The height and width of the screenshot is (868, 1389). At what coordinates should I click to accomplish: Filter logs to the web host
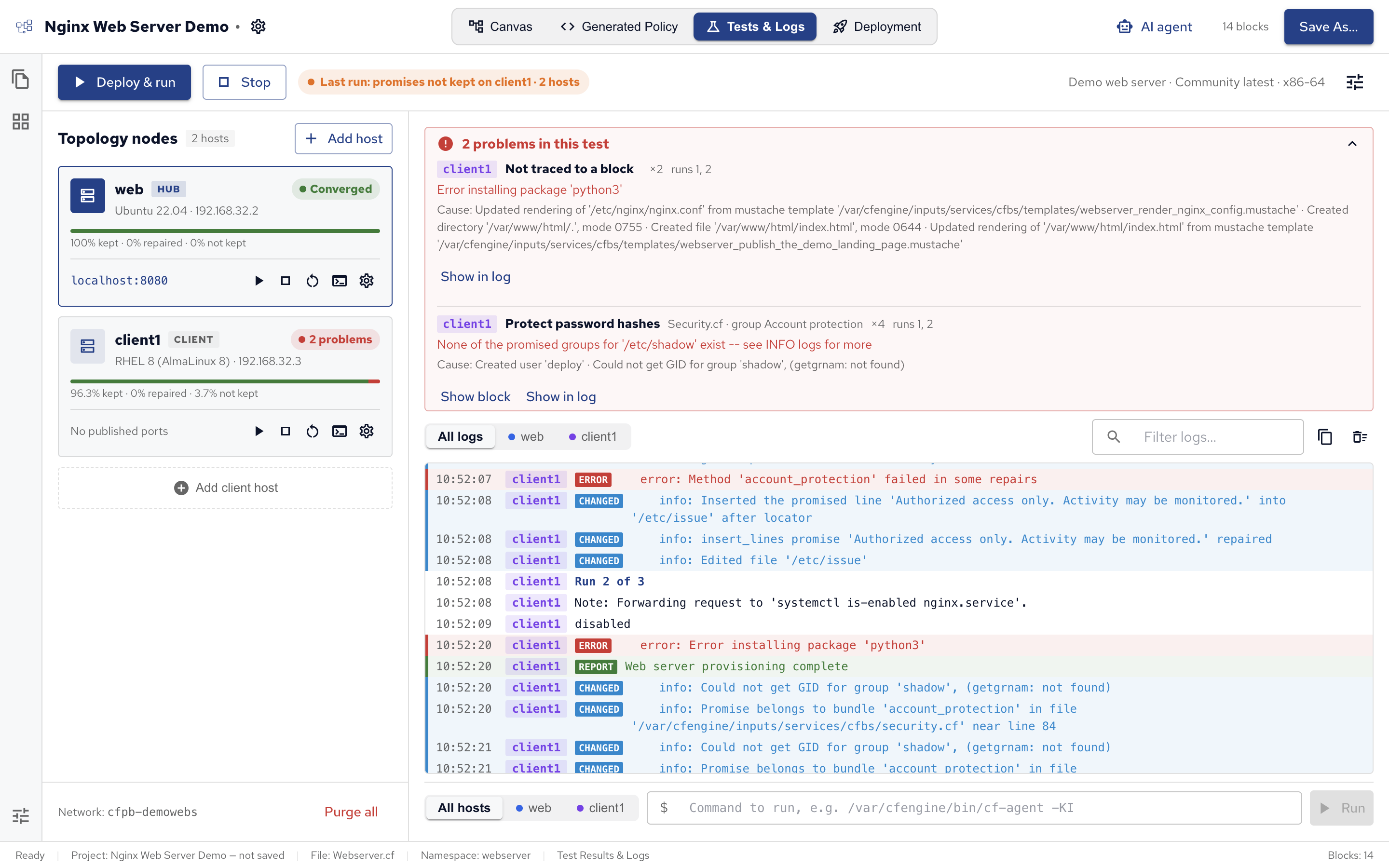point(526,437)
